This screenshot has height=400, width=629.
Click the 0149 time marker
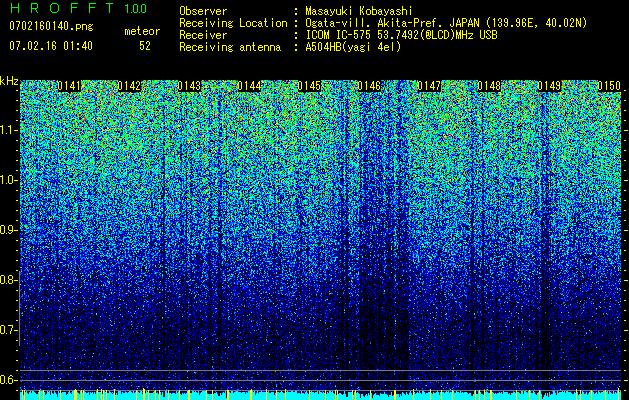[x=549, y=86]
